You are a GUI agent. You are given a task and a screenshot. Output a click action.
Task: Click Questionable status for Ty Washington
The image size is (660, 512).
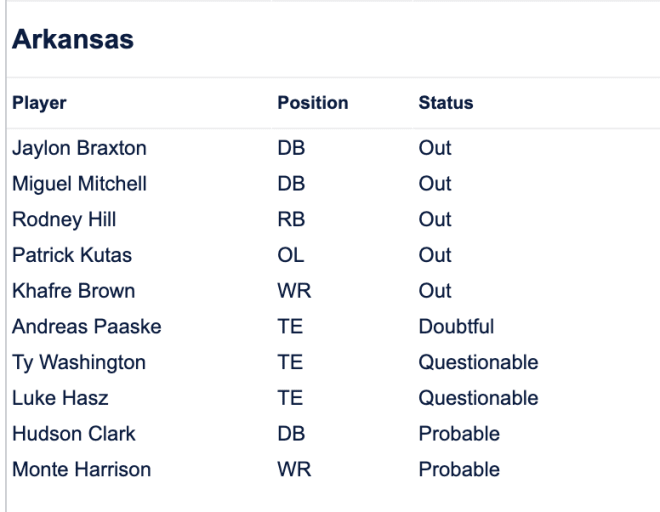pos(478,363)
